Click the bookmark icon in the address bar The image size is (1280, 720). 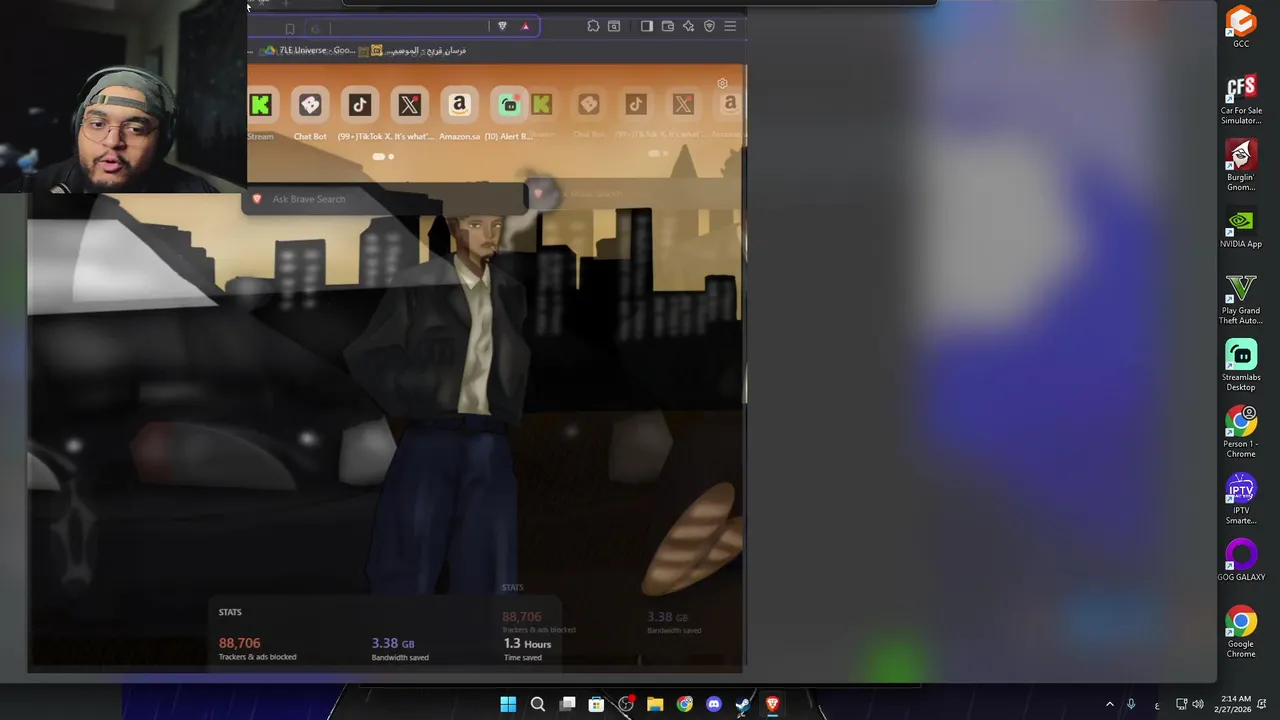(290, 28)
